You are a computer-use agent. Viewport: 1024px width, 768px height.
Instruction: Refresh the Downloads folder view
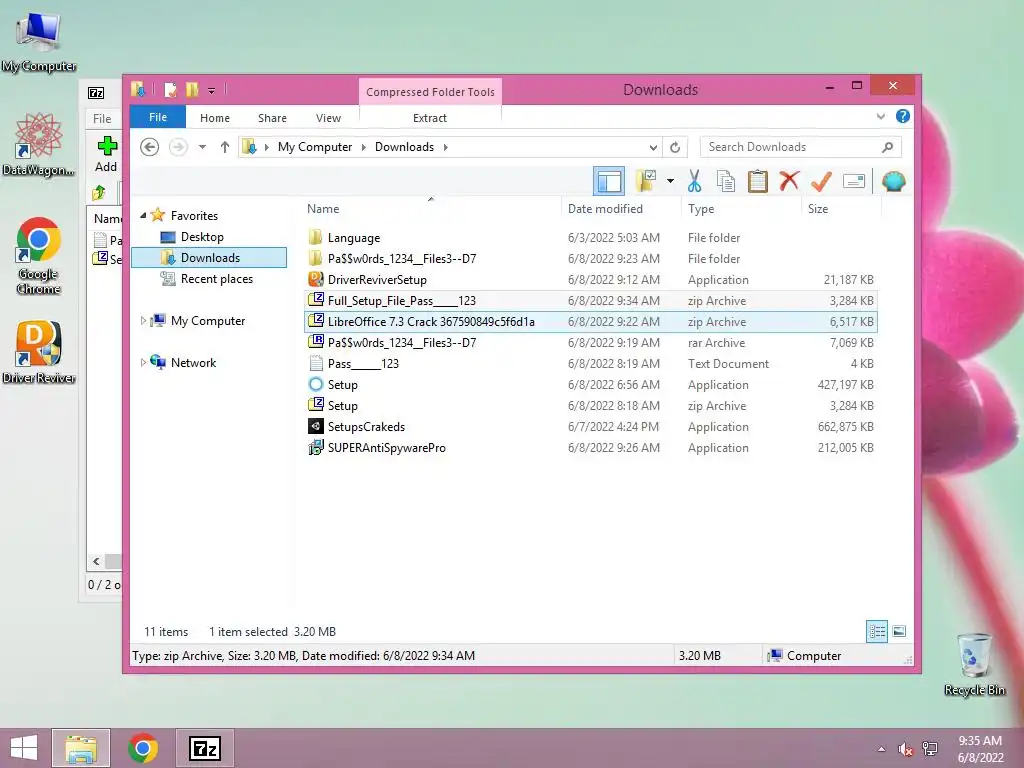675,147
